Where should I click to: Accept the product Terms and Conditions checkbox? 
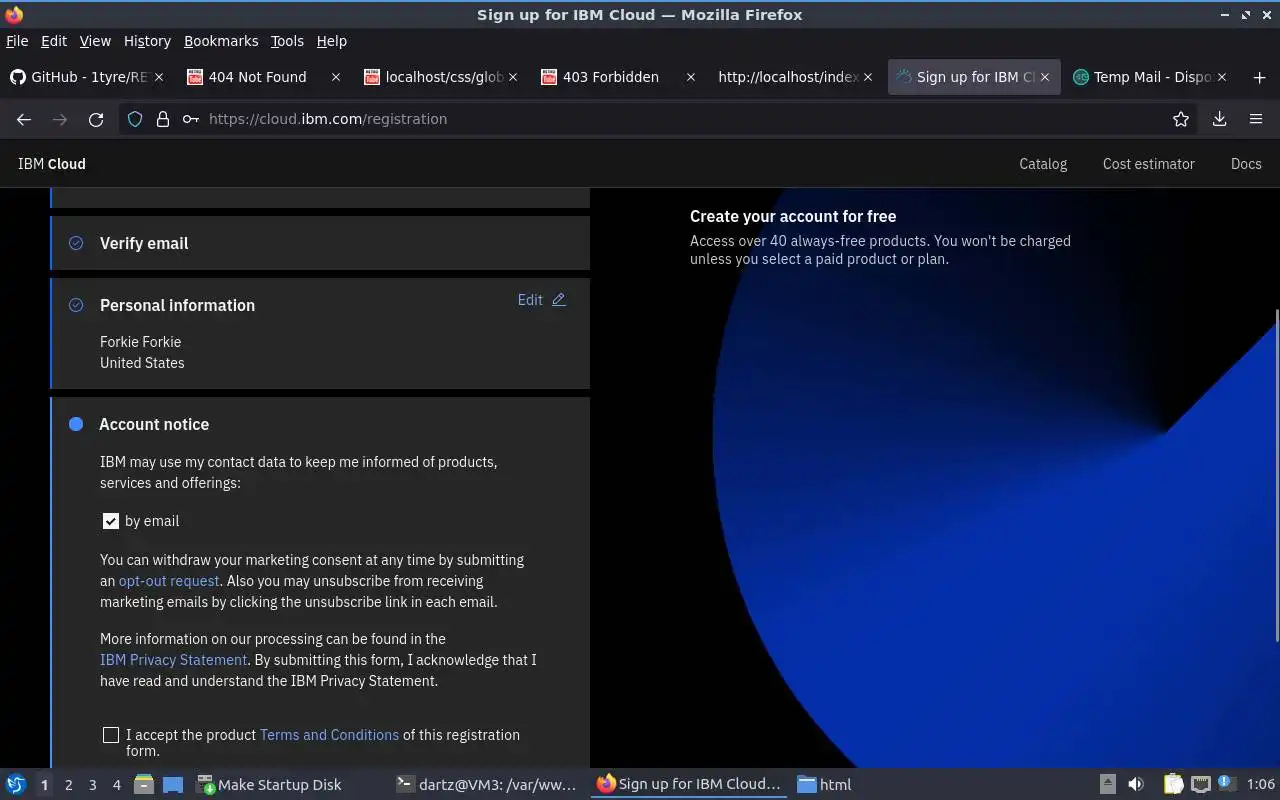point(111,735)
